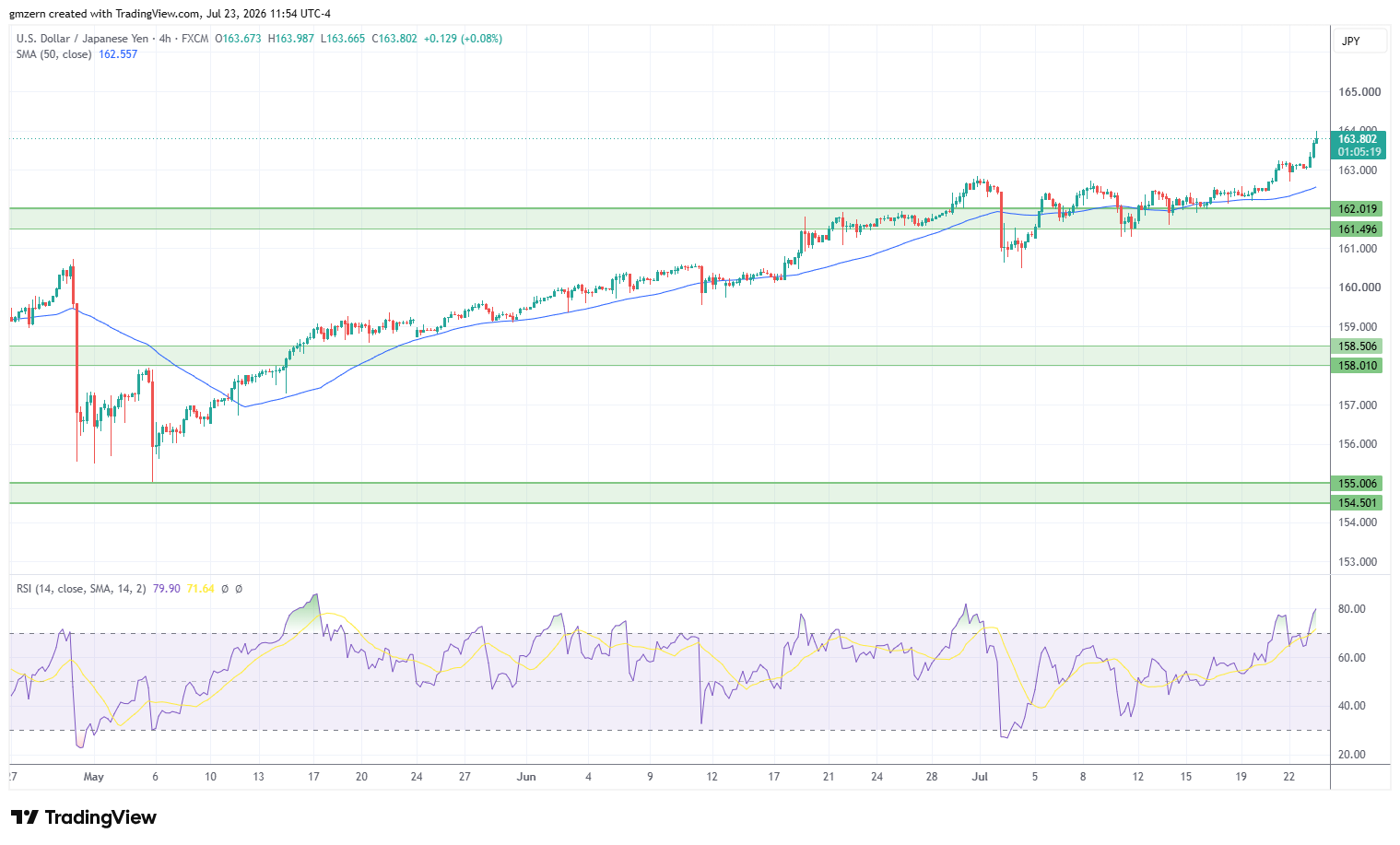This screenshot has width=1400, height=845.
Task: Click the 165.000 price axis label
Action: (x=1359, y=92)
